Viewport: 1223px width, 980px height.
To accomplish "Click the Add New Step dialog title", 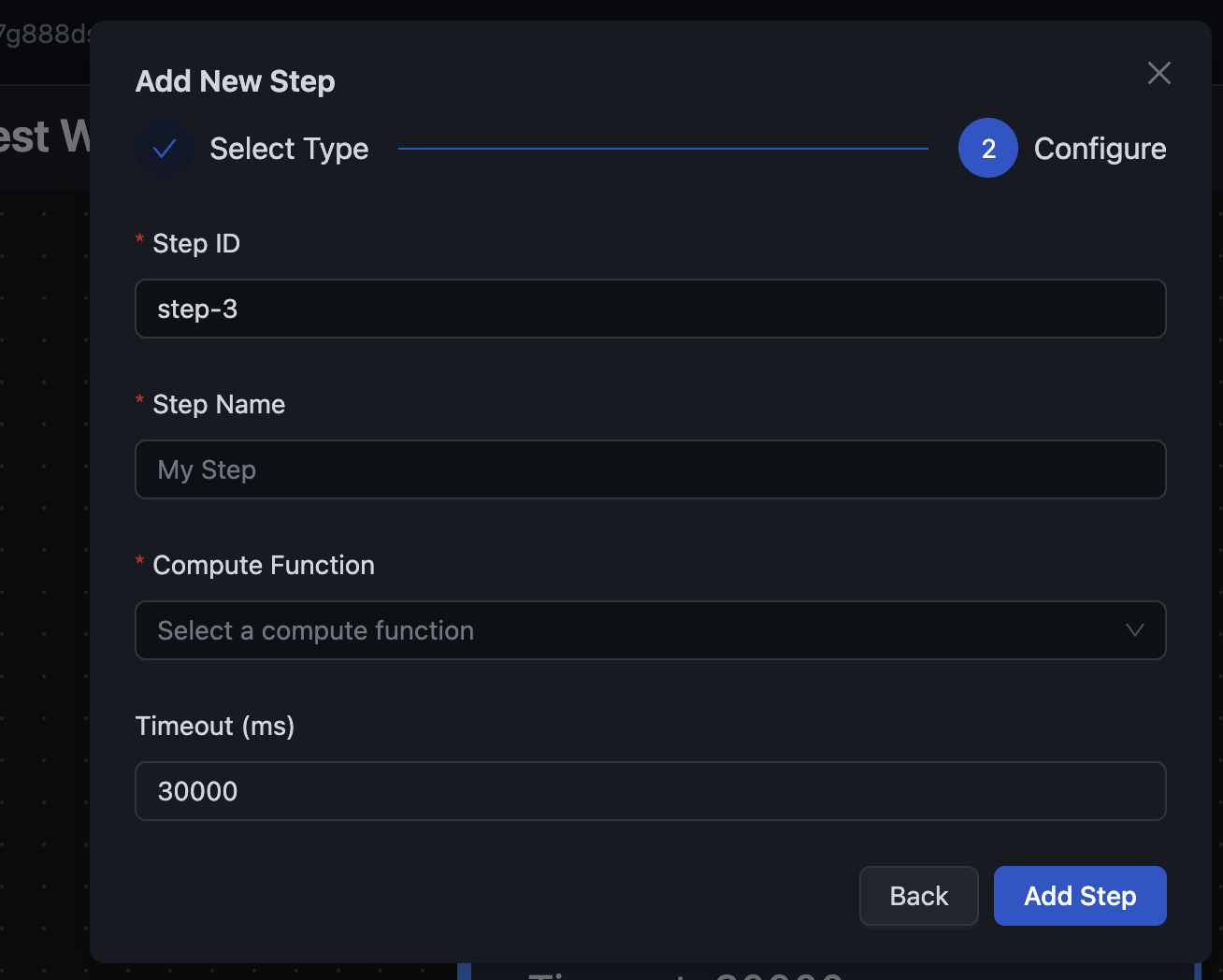I will (x=236, y=81).
